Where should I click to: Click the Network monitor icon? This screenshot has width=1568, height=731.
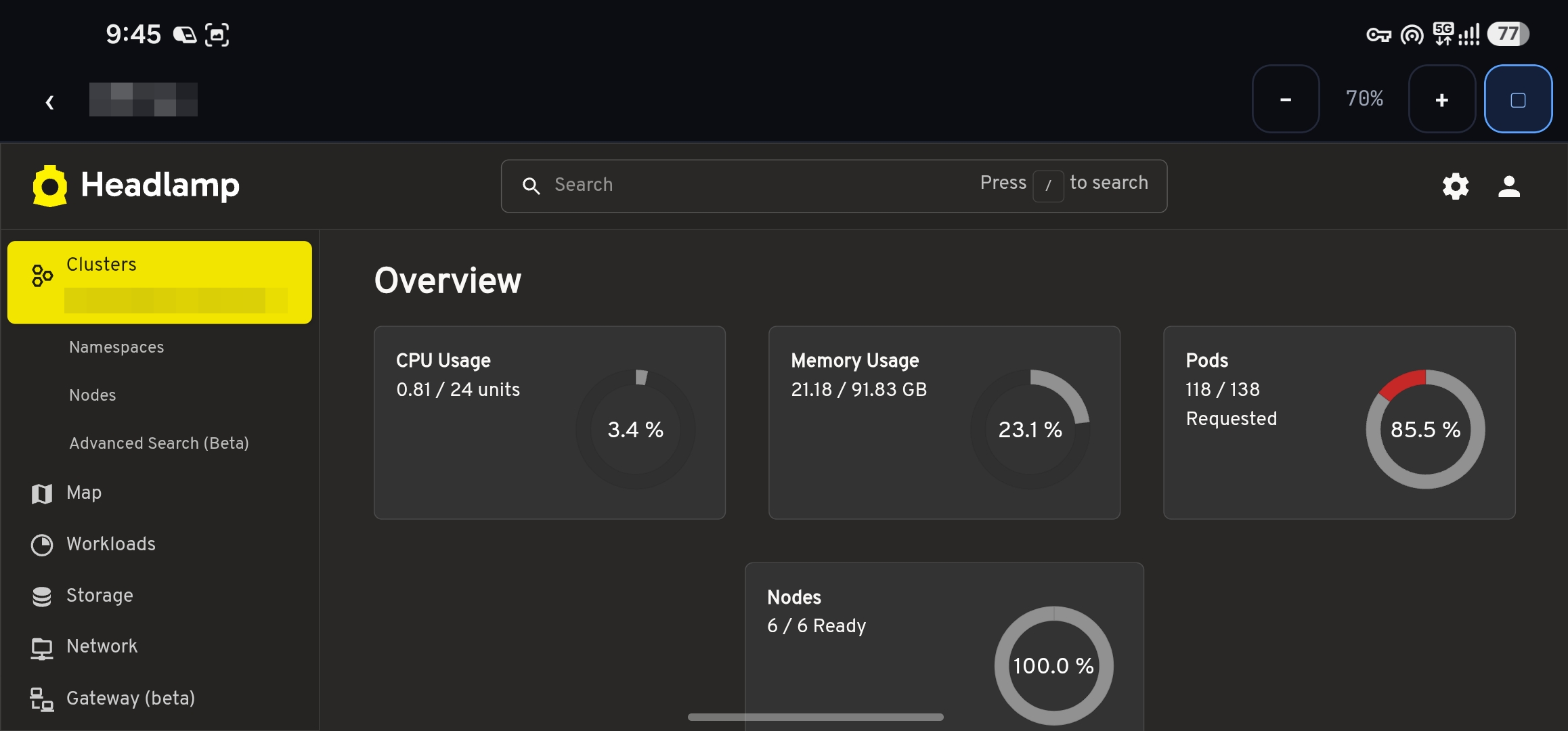pos(42,648)
